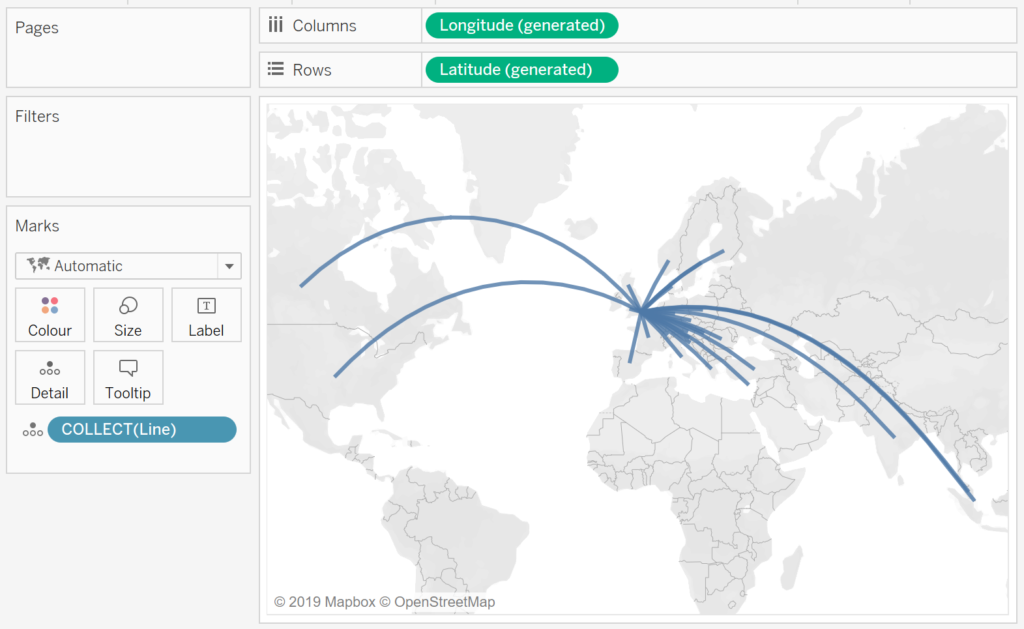Open the Tooltip mark card
Image resolution: width=1024 pixels, height=629 pixels.
[128, 378]
